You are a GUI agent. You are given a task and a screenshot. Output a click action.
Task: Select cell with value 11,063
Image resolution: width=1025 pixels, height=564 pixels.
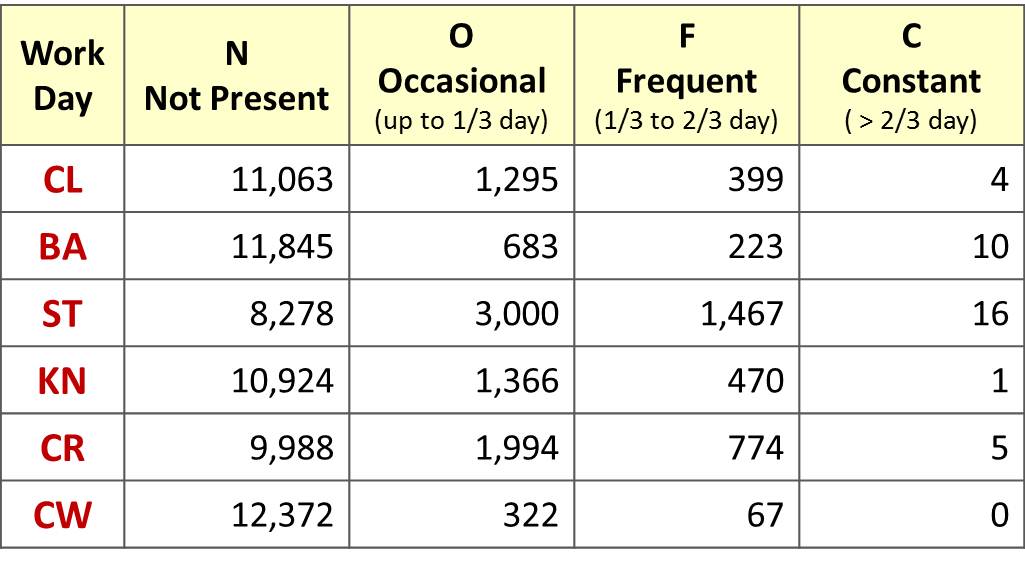click(x=279, y=179)
